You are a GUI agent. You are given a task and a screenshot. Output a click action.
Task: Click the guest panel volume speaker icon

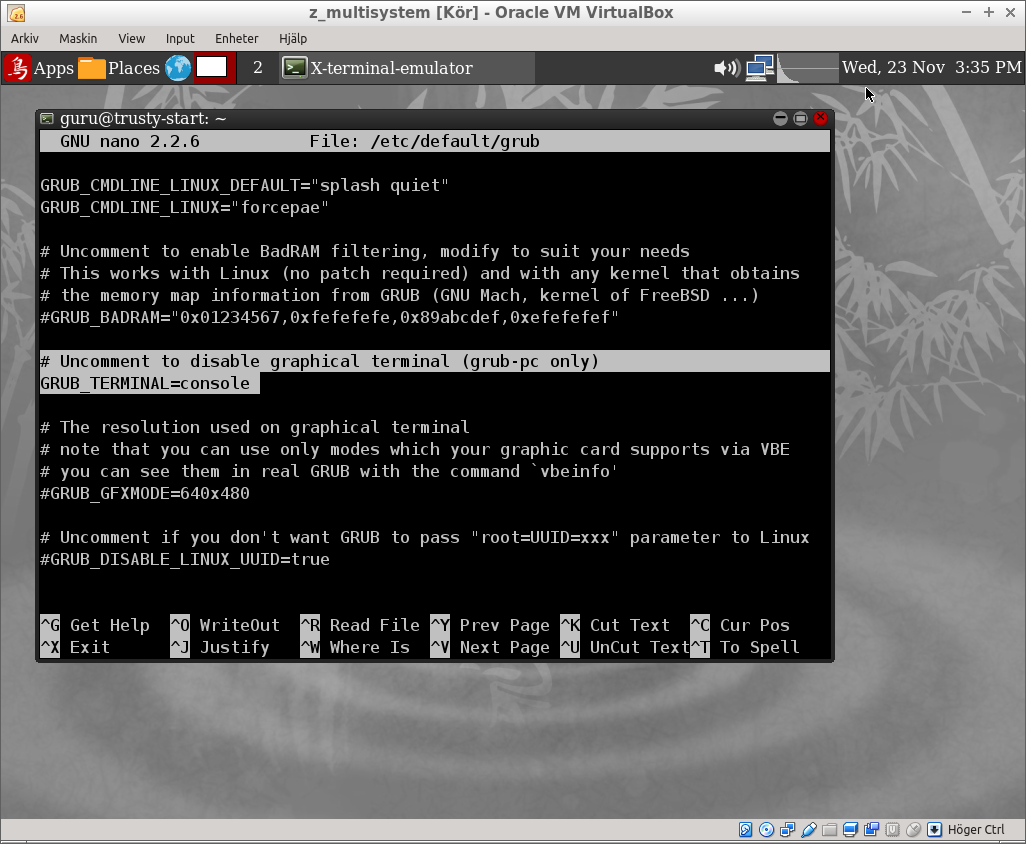click(x=725, y=68)
